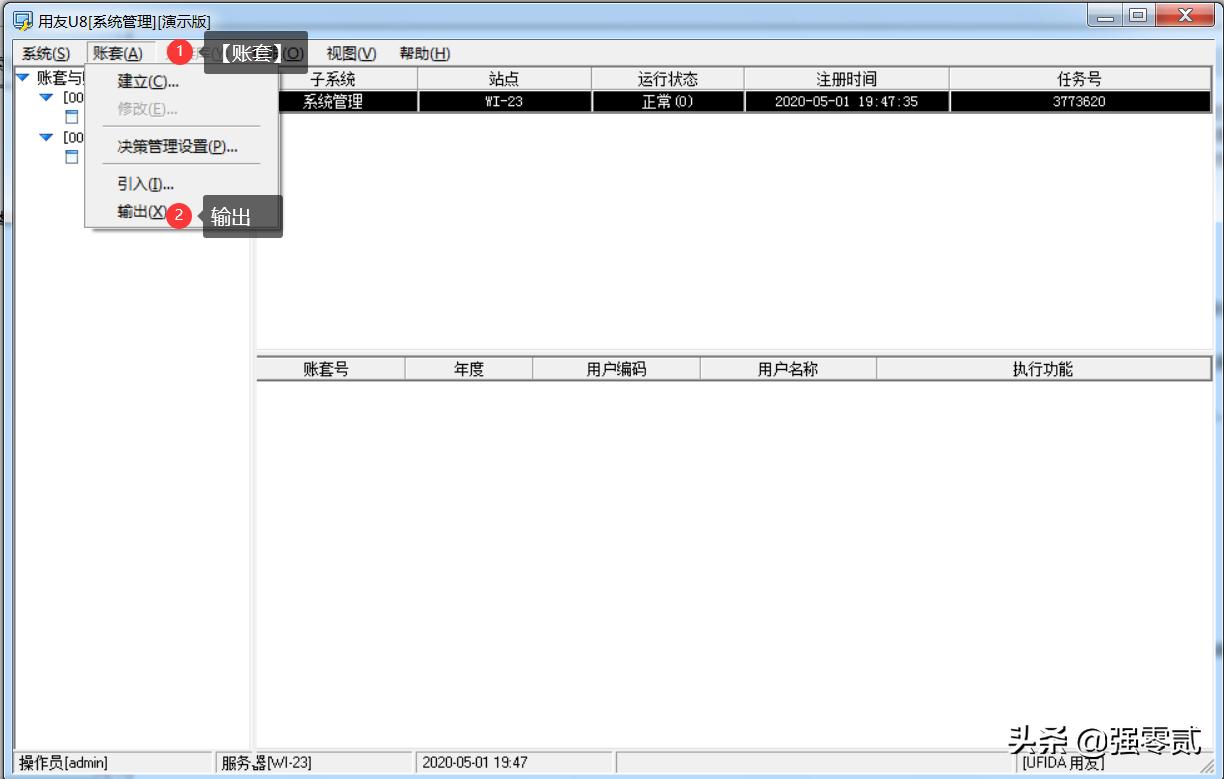Click the 账套号 column header in the lower table
Screen dimensions: 1224x779
[330, 368]
